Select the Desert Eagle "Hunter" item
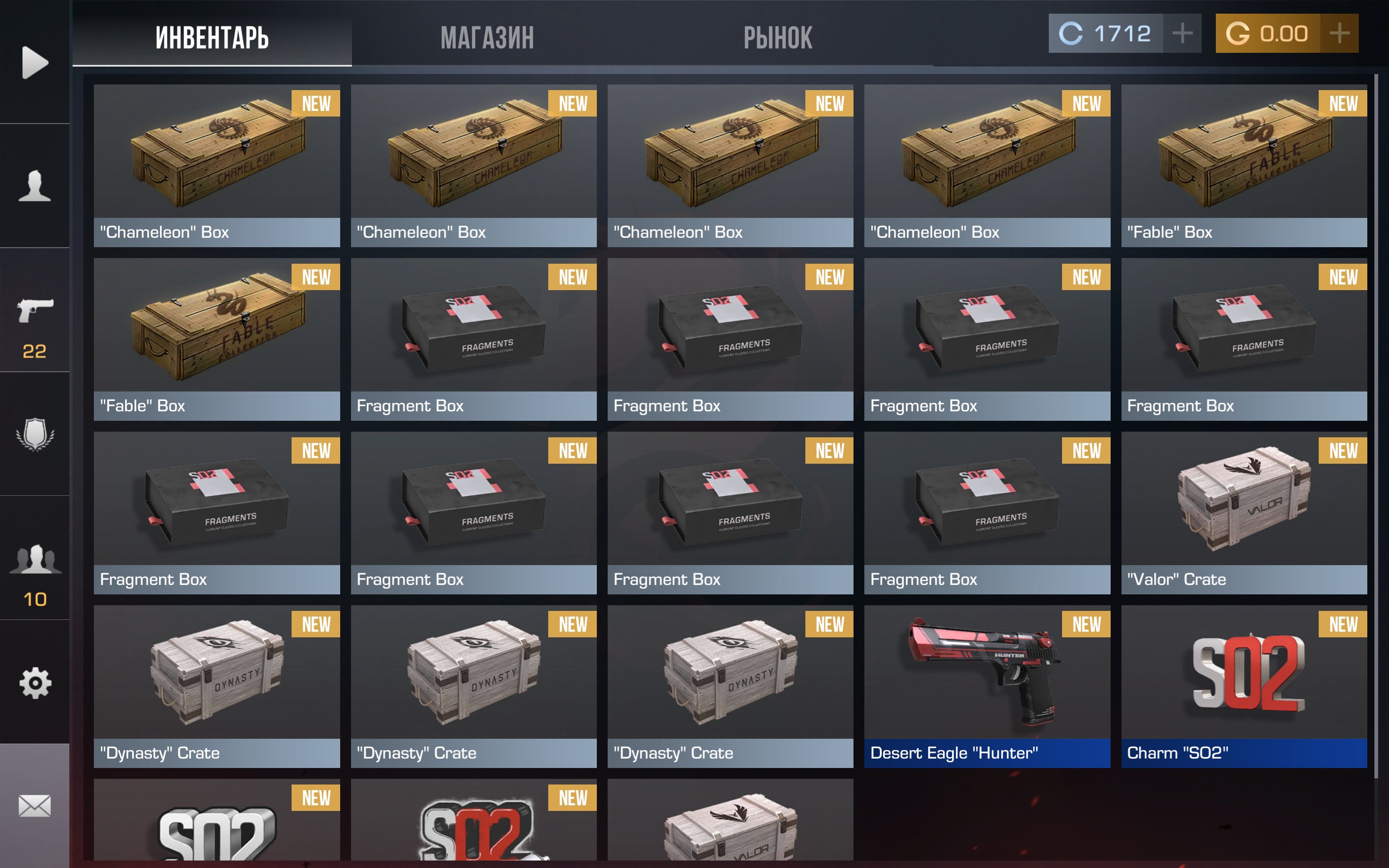1389x868 pixels. (x=987, y=686)
